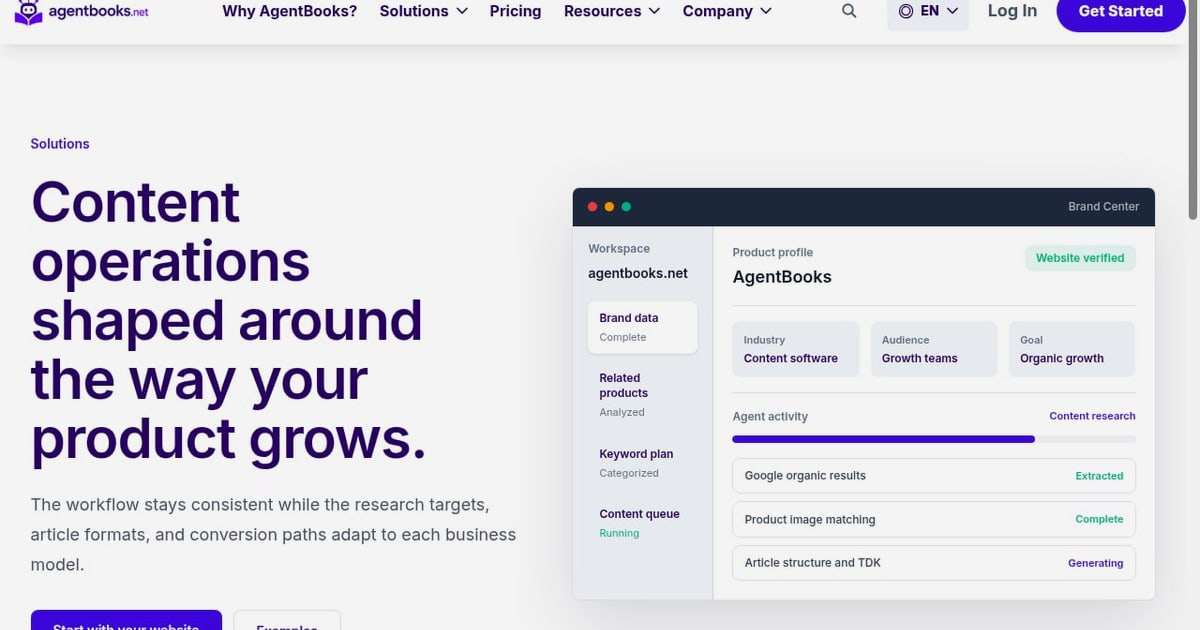Open the Pricing page

515,11
